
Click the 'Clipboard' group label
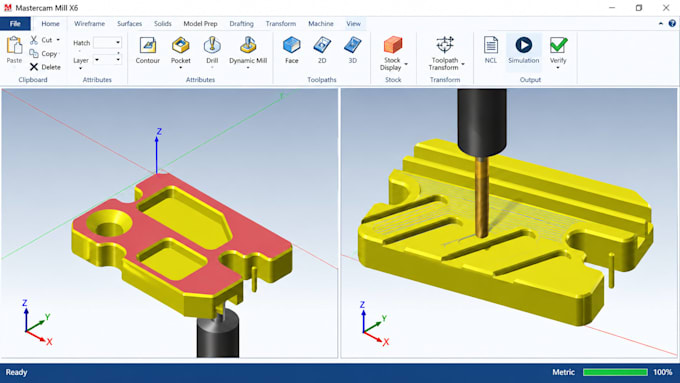point(33,80)
